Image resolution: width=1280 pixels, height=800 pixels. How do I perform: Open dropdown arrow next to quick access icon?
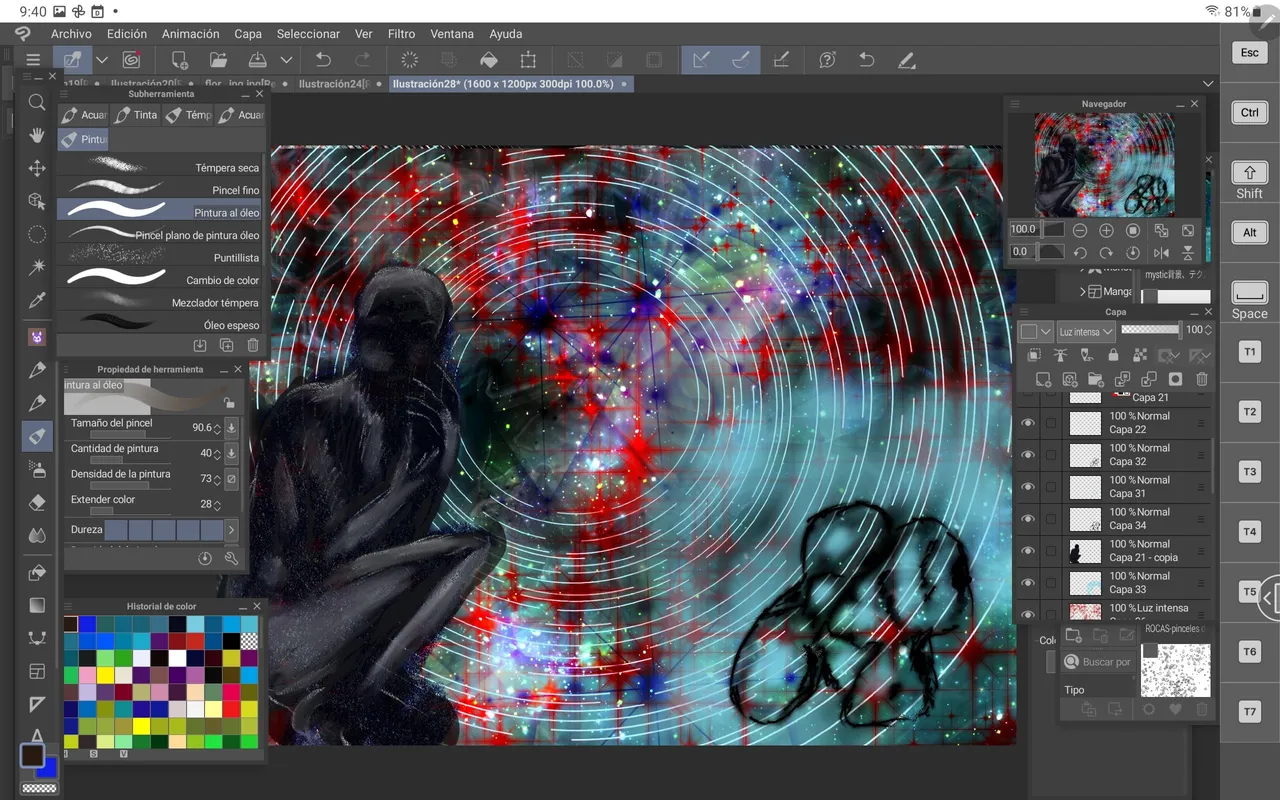pos(102,60)
